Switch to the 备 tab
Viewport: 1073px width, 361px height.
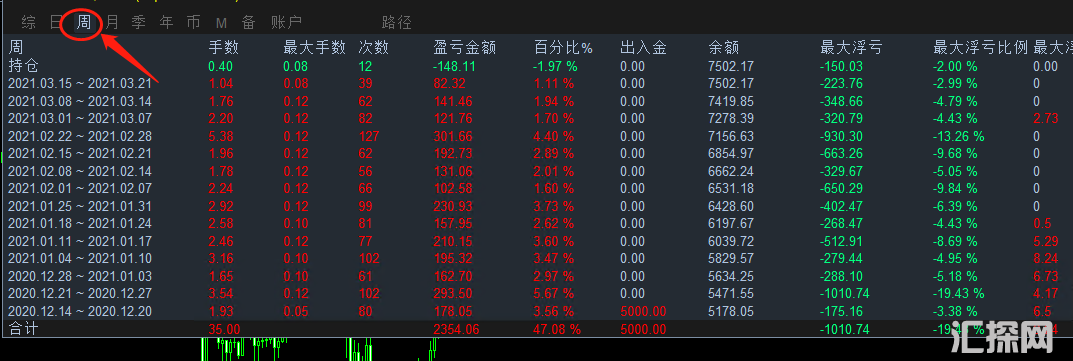coord(248,23)
